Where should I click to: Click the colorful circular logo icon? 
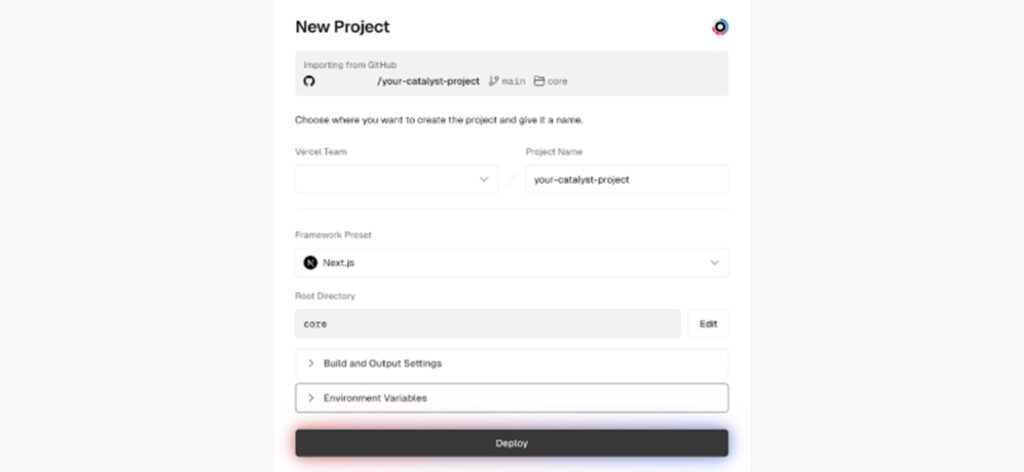(720, 27)
